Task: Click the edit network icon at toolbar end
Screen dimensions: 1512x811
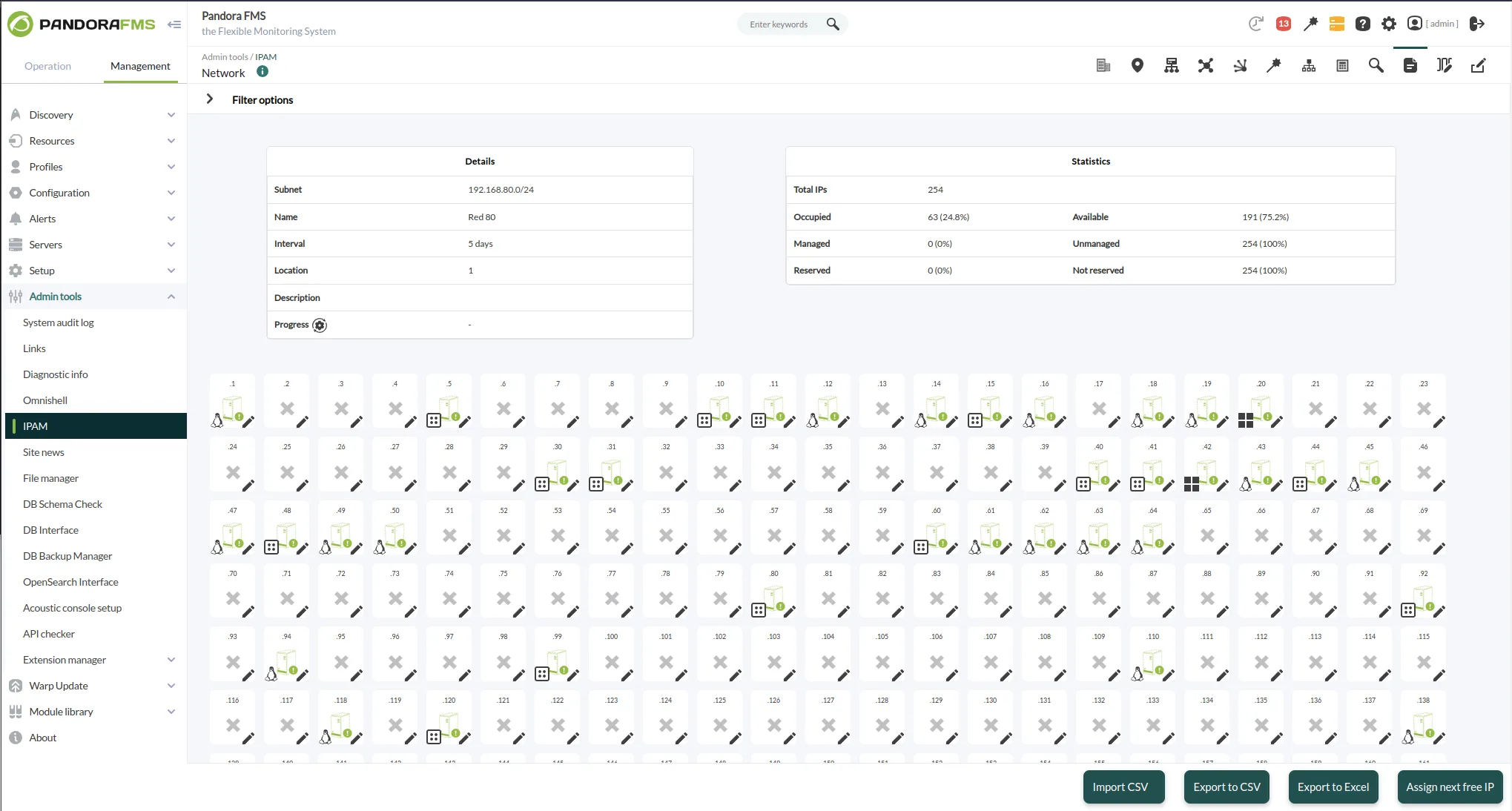Action: click(1479, 65)
